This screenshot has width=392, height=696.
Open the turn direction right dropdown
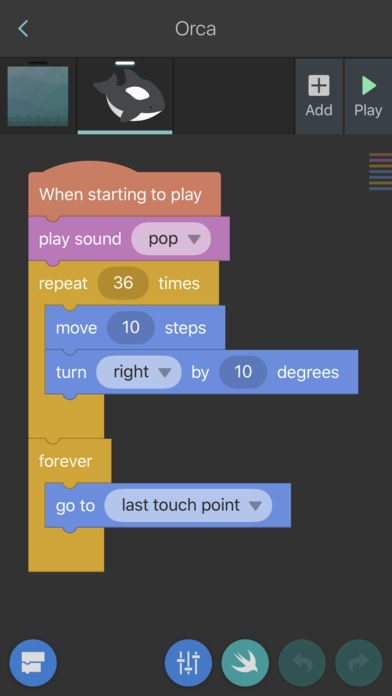(x=139, y=372)
